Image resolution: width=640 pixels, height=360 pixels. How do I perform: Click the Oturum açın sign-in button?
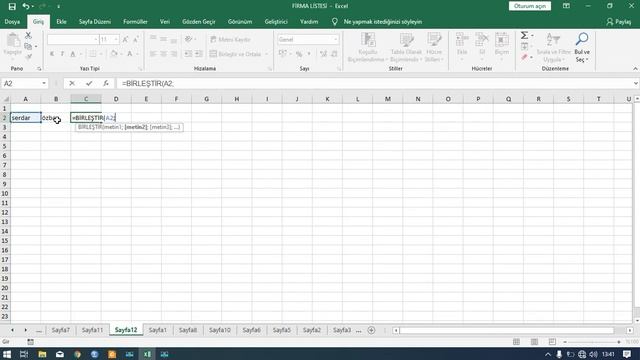click(530, 6)
